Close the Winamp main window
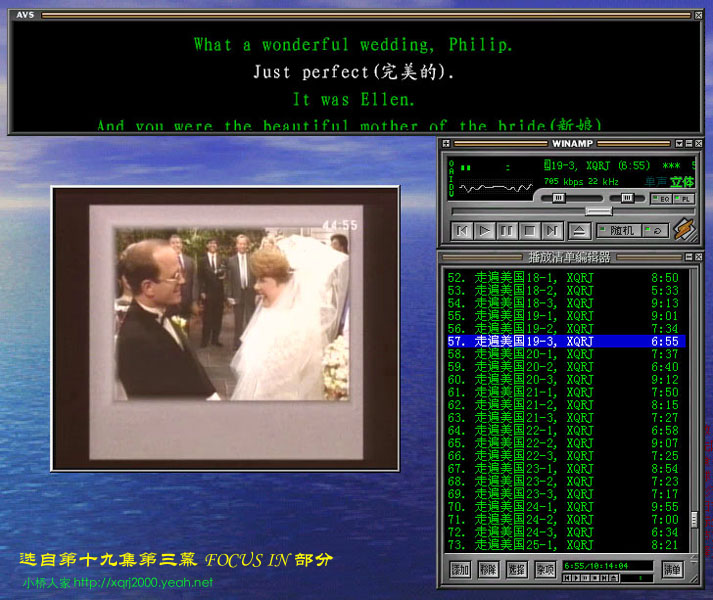 click(698, 144)
